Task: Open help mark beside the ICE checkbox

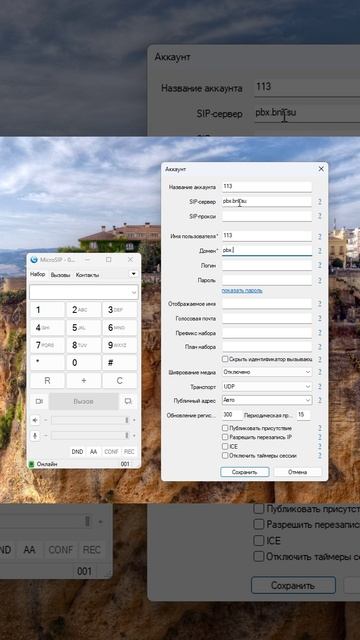Action: (320, 447)
